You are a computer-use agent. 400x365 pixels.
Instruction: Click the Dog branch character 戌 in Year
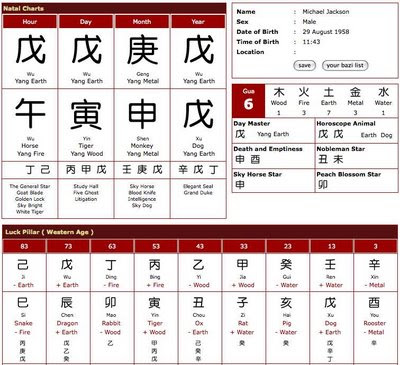coord(199,113)
